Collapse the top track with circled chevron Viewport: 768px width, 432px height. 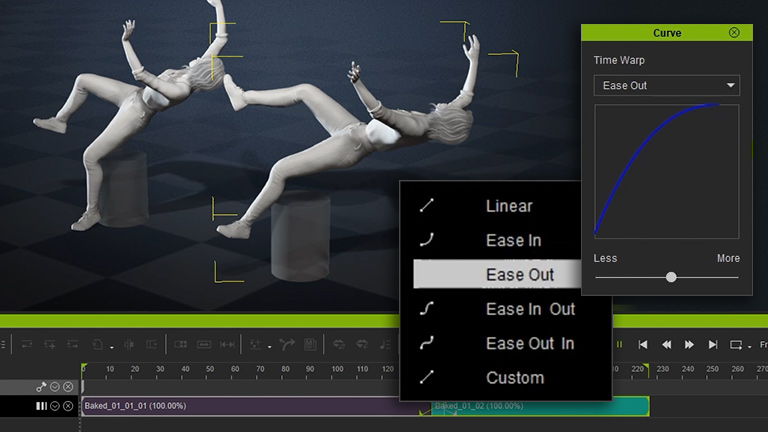pos(55,386)
